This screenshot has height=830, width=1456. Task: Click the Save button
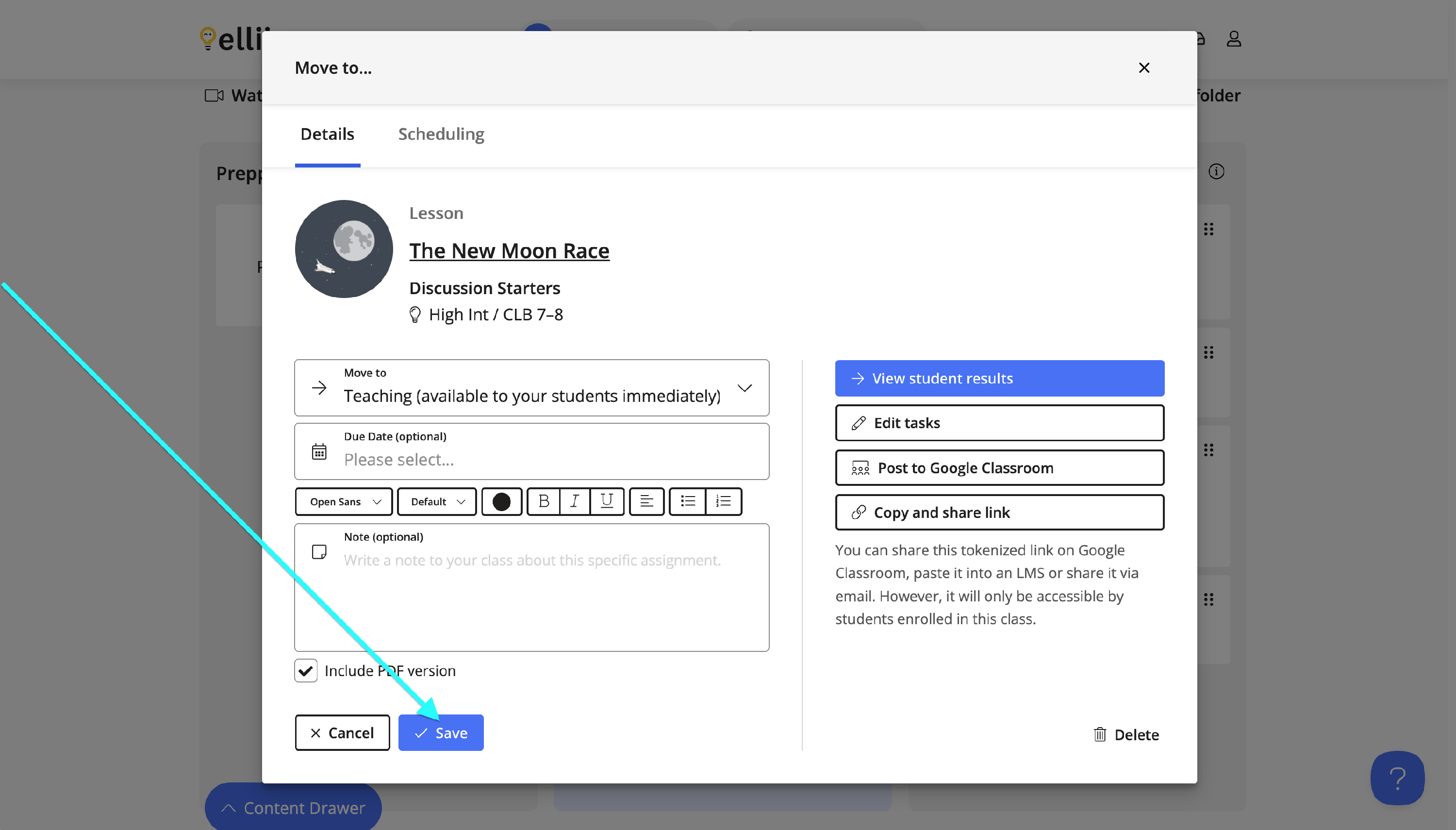click(441, 732)
